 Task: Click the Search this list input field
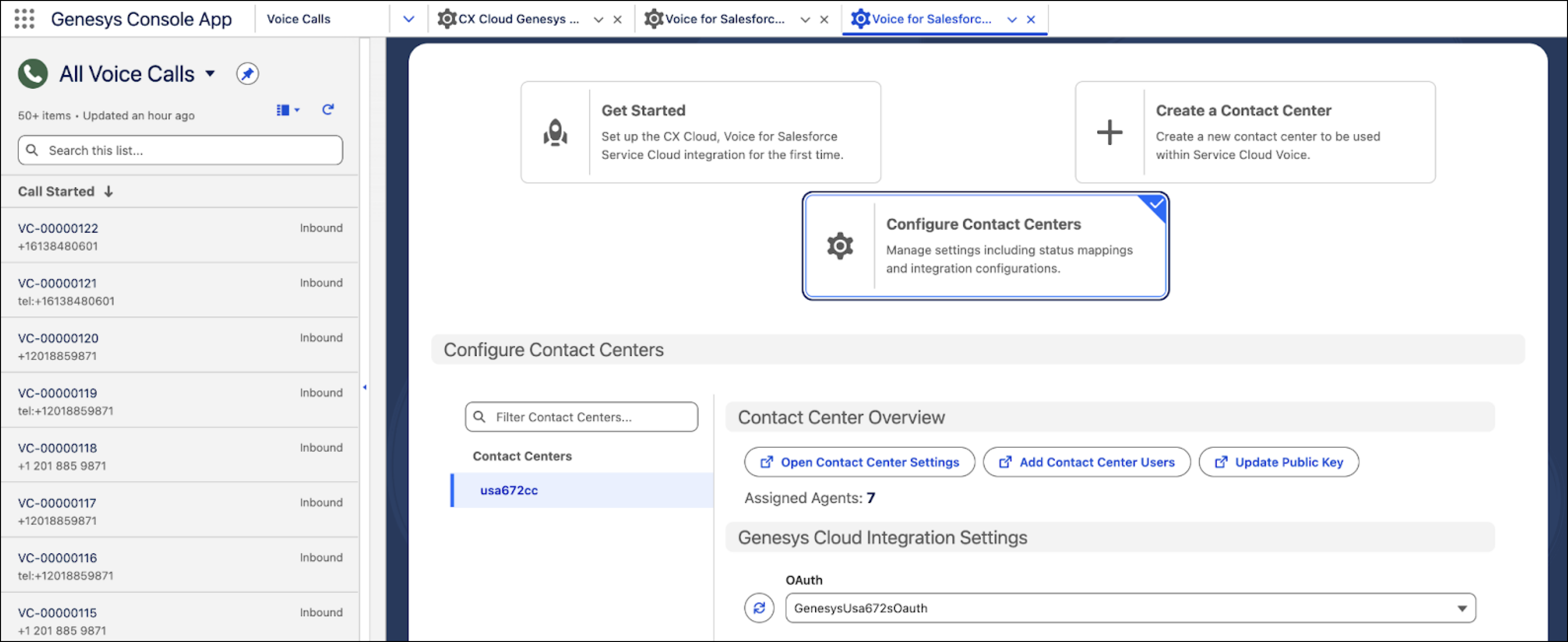click(180, 150)
